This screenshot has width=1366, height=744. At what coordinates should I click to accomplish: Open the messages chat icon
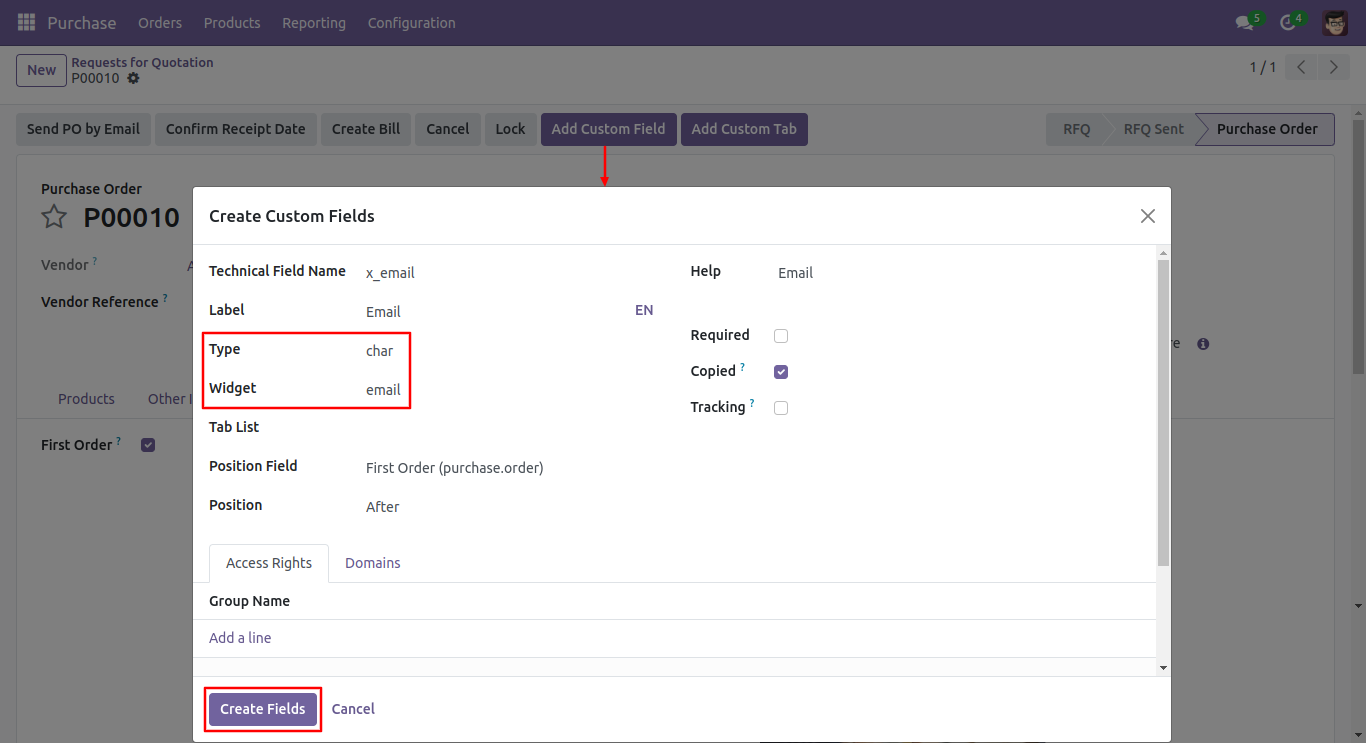click(x=1244, y=22)
